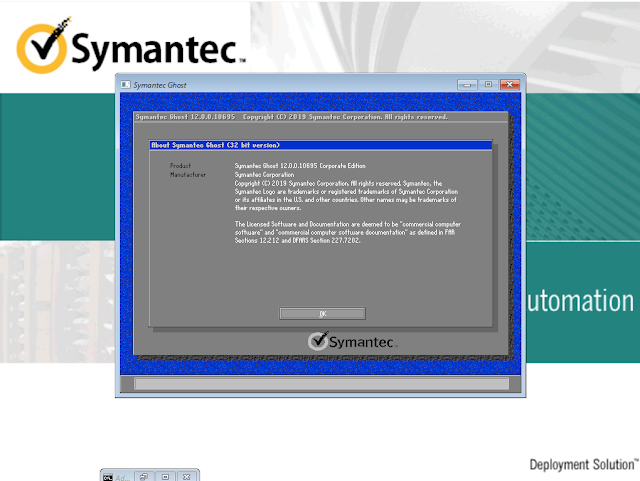Click the 'Symantec Ghost' window title text
This screenshot has width=640, height=481.
(160, 85)
